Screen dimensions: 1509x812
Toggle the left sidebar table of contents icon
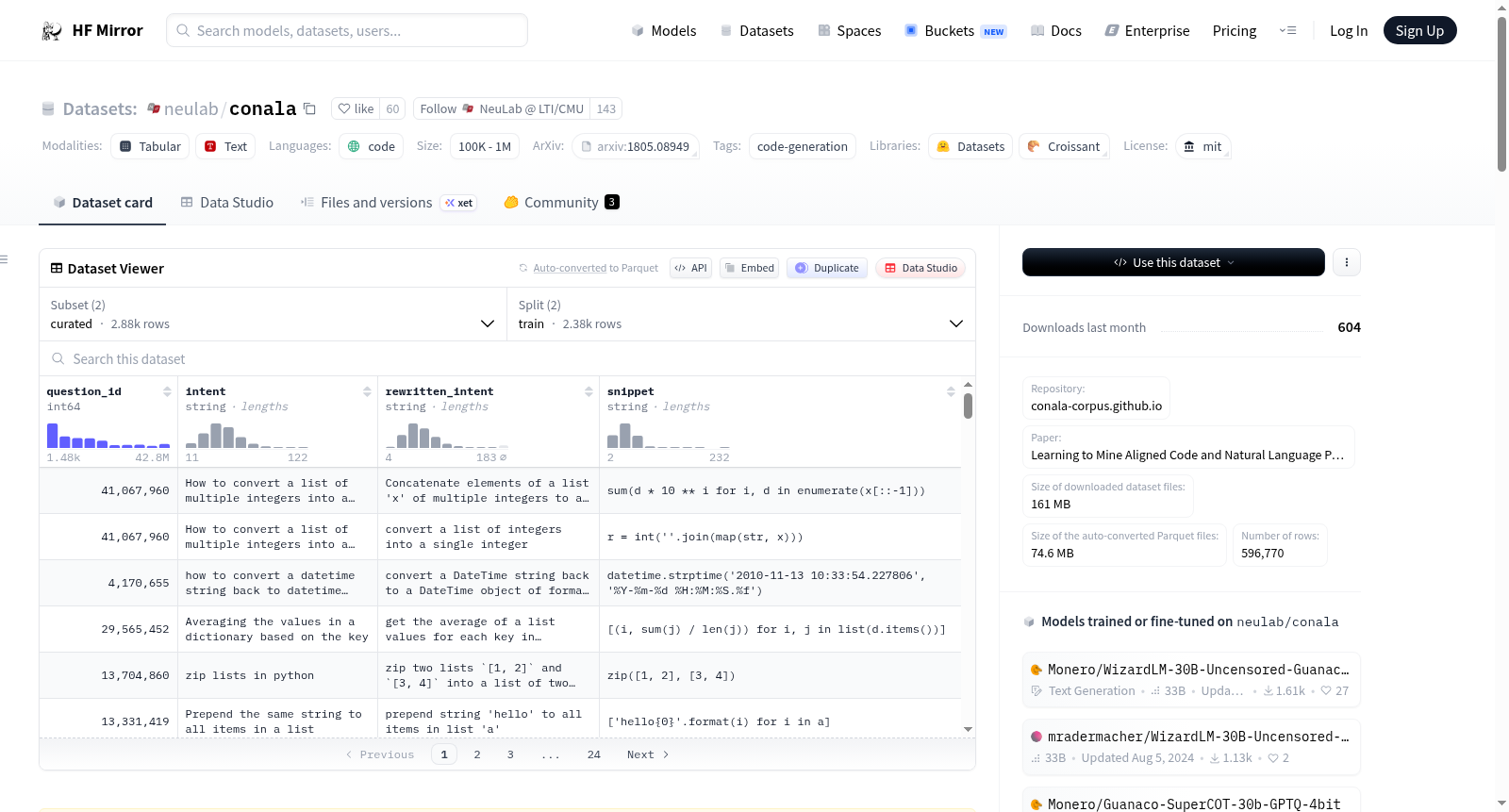4,259
